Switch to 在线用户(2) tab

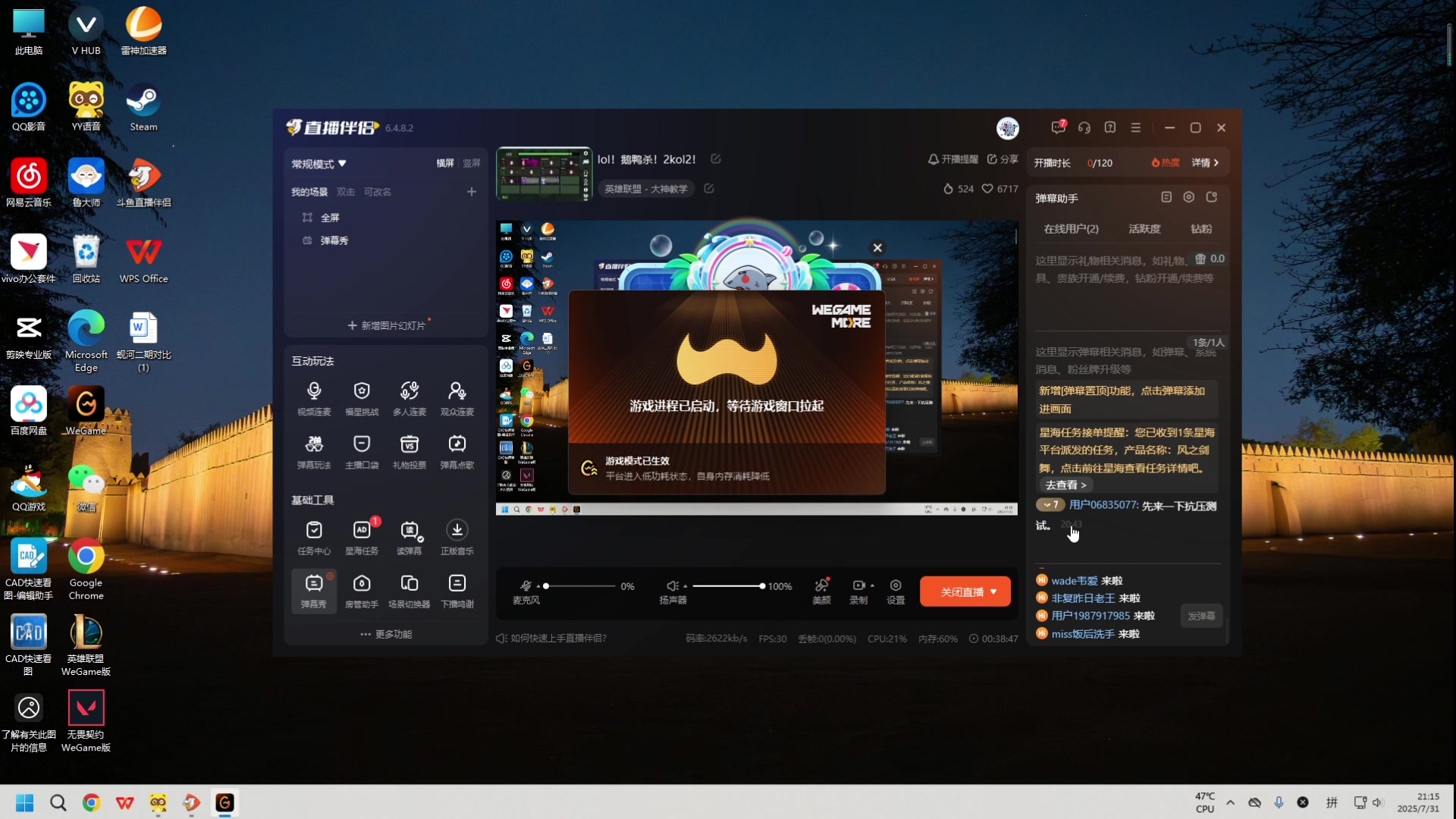1071,228
